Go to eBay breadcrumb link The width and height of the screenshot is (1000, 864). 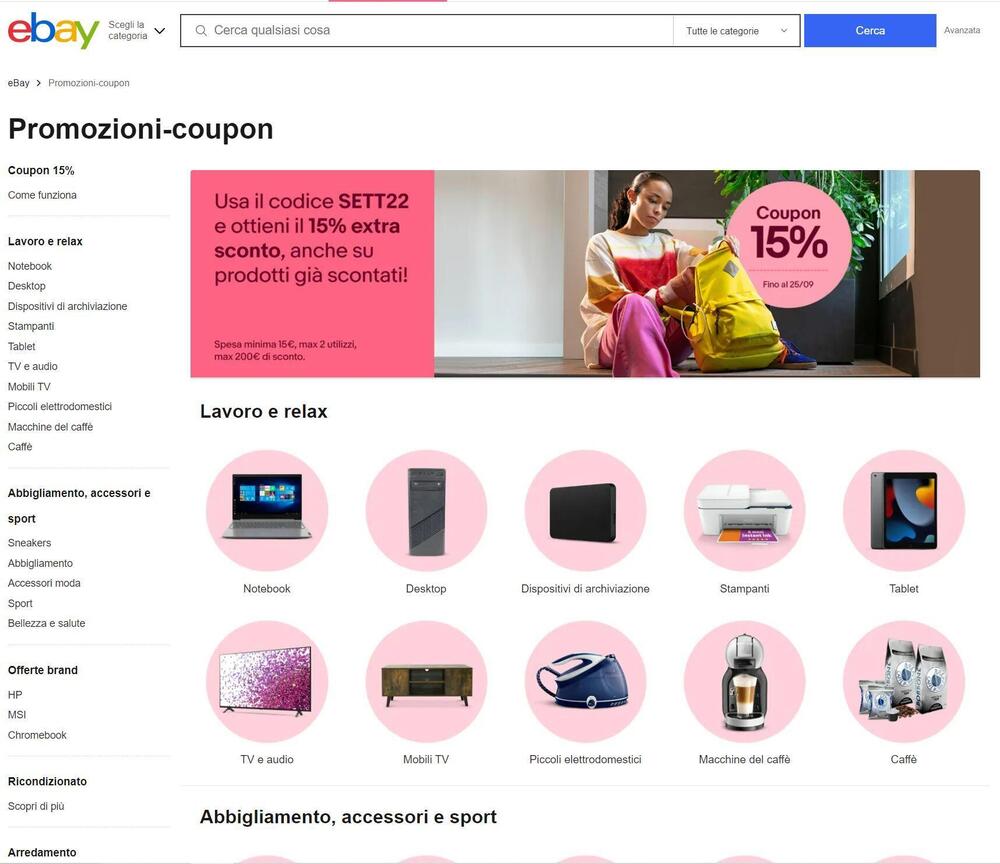coord(18,83)
